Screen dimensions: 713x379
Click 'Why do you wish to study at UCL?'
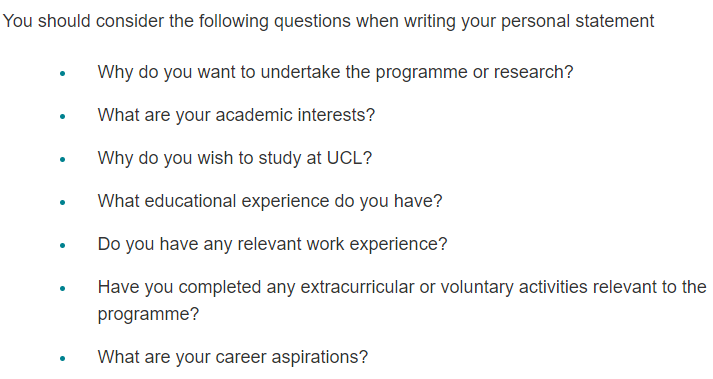pyautogui.click(x=235, y=158)
